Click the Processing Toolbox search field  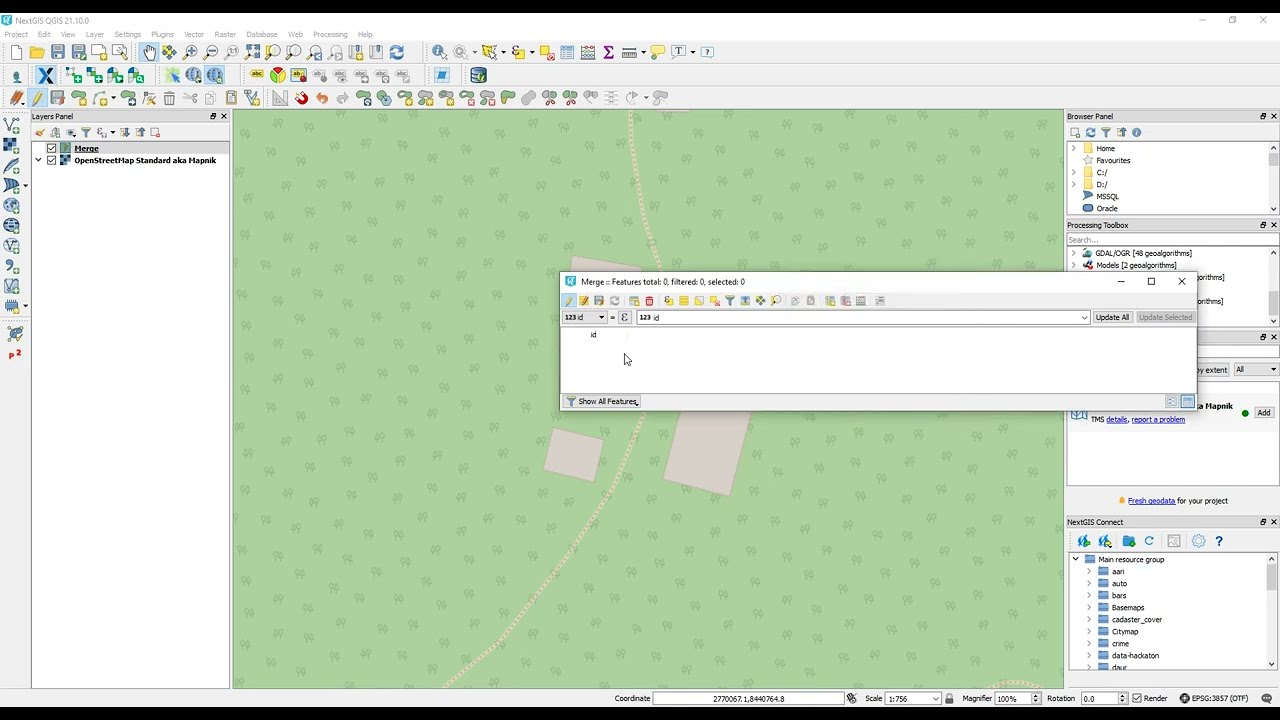[1172, 240]
